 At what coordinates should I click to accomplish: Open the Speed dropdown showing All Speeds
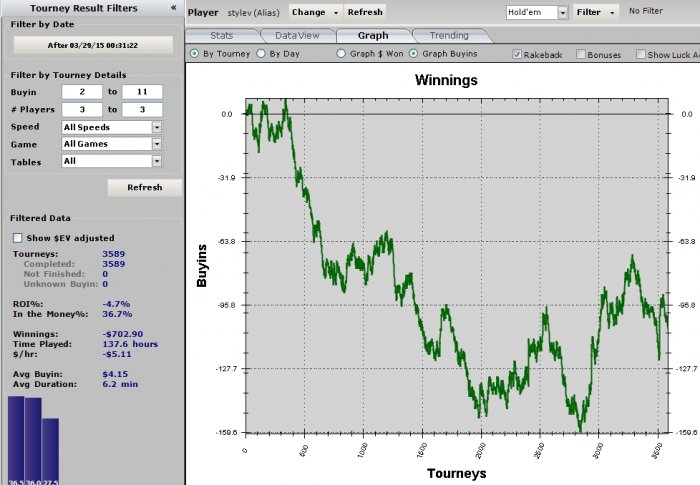click(112, 127)
